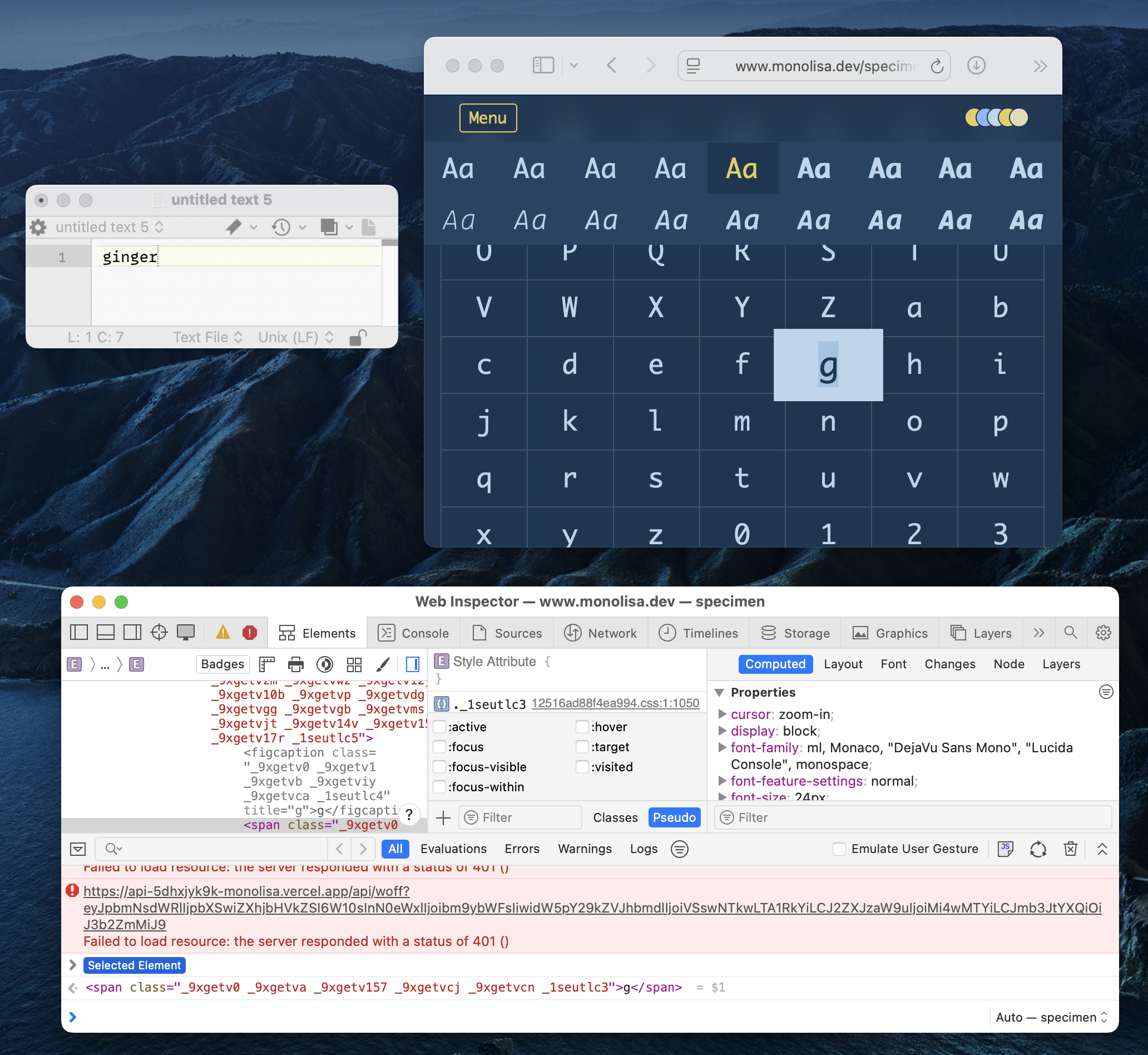Collapse the Properties section
The image size is (1148, 1055).
(x=720, y=693)
